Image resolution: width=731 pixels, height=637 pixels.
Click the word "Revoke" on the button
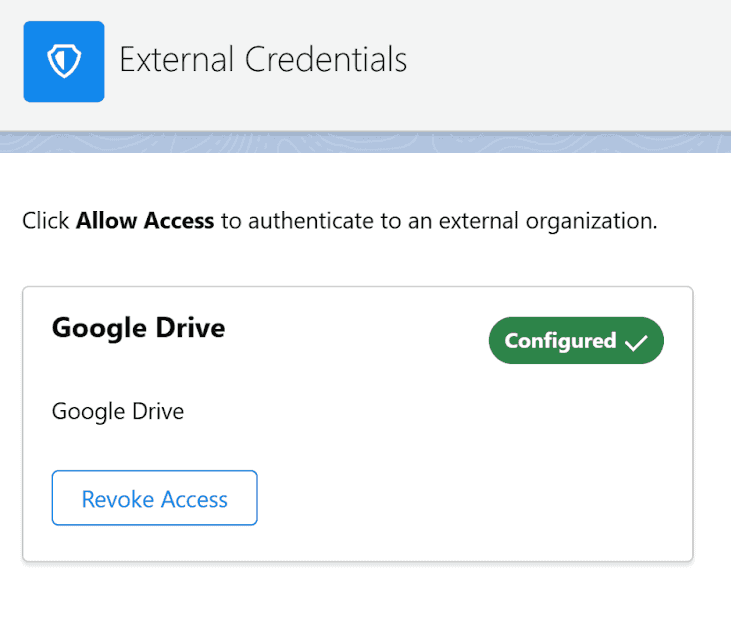[117, 499]
